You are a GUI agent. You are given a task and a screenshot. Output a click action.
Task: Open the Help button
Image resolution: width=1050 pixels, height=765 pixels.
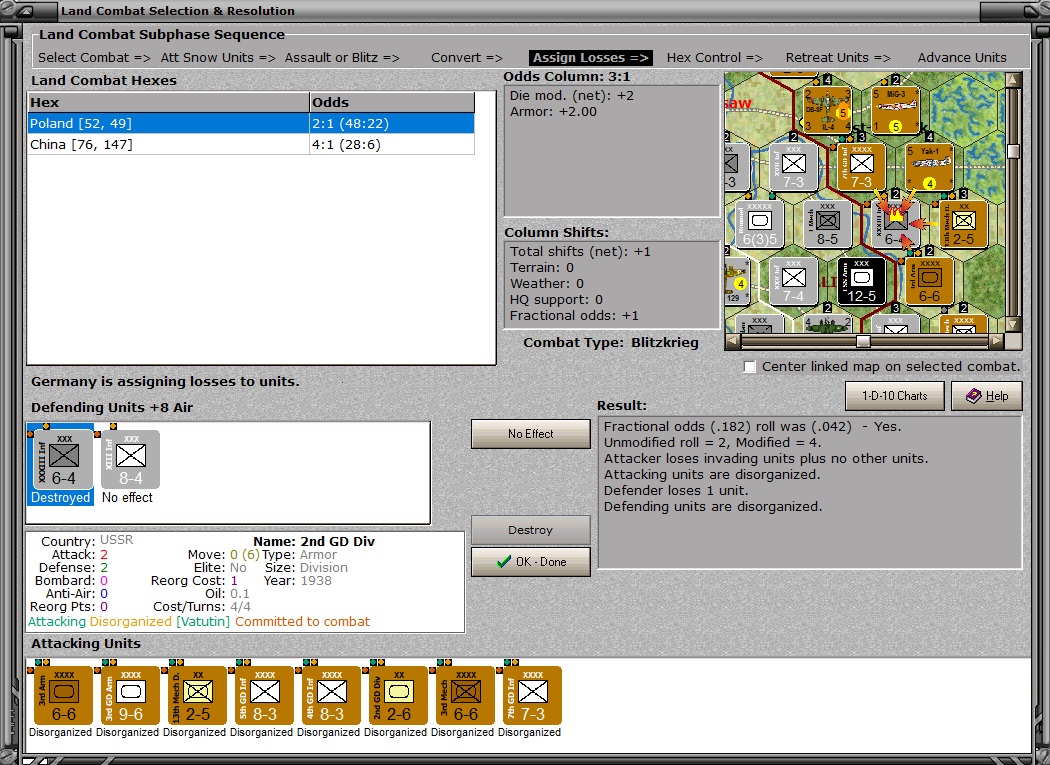987,396
